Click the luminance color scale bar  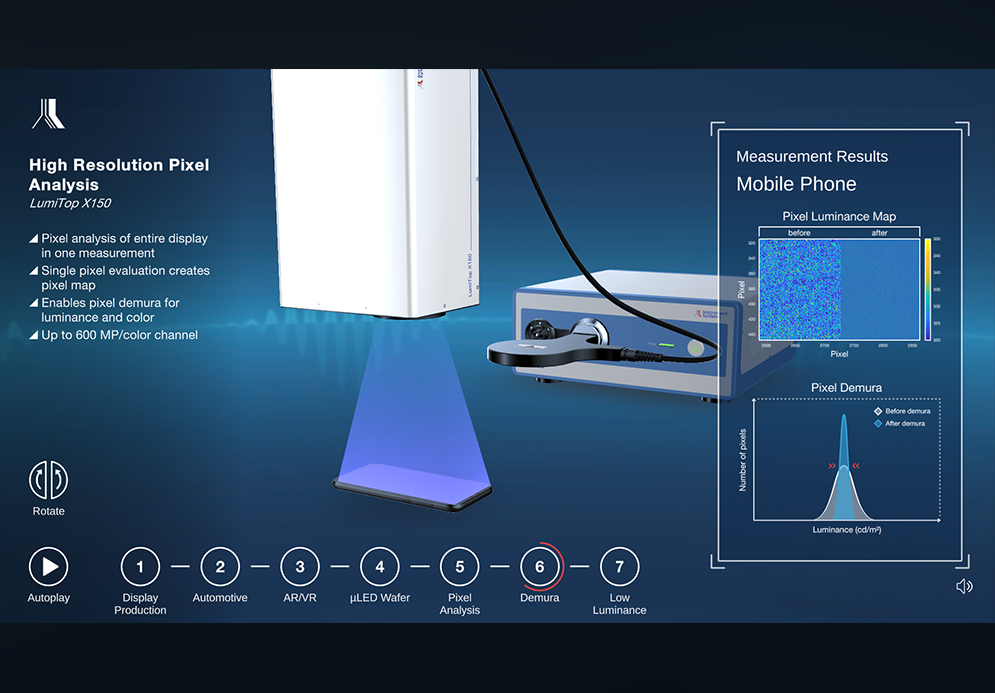(x=927, y=290)
